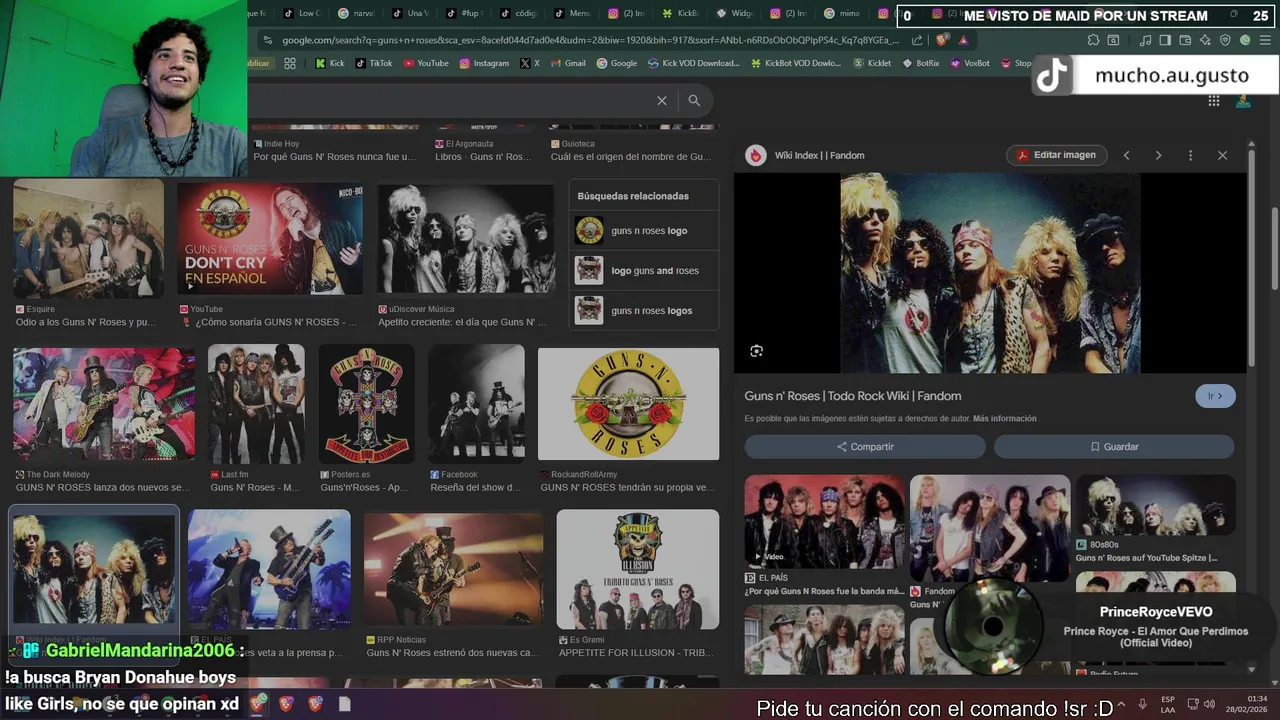Click the share icon in address bar

918,40
